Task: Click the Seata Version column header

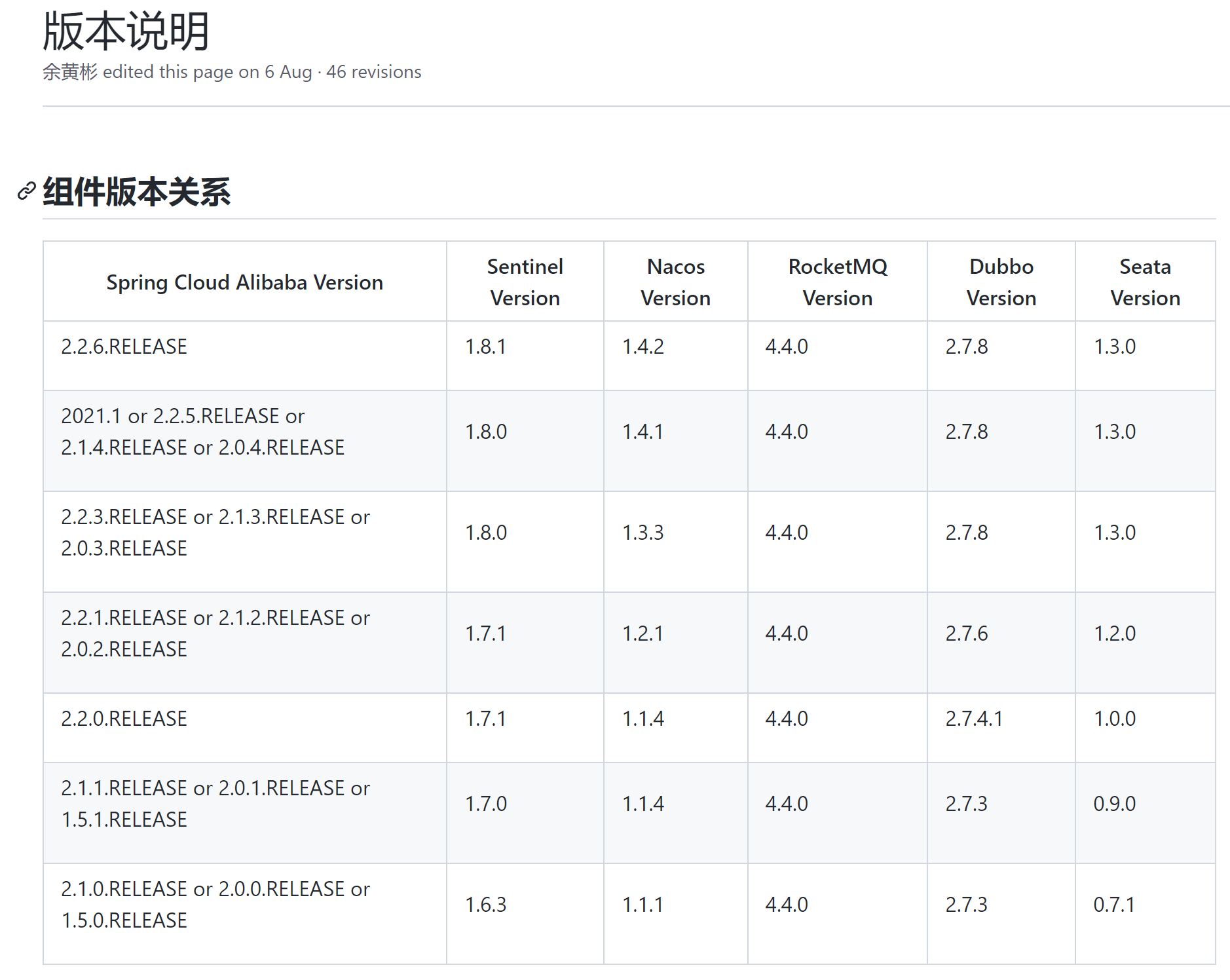Action: pyautogui.click(x=1146, y=282)
